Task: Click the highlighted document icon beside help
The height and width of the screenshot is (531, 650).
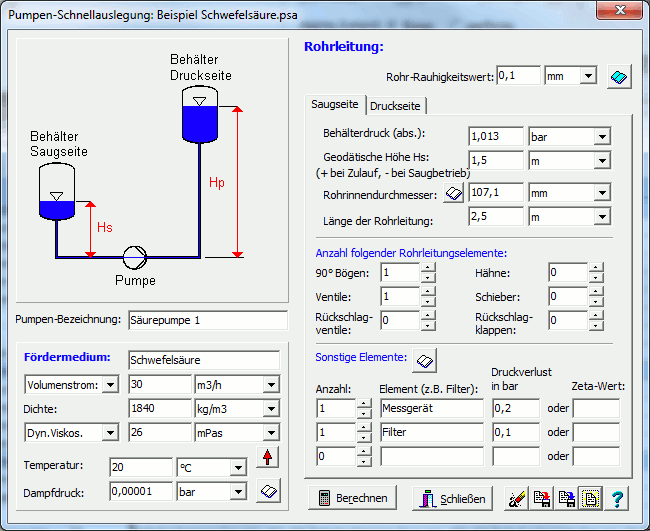Action: click(592, 497)
